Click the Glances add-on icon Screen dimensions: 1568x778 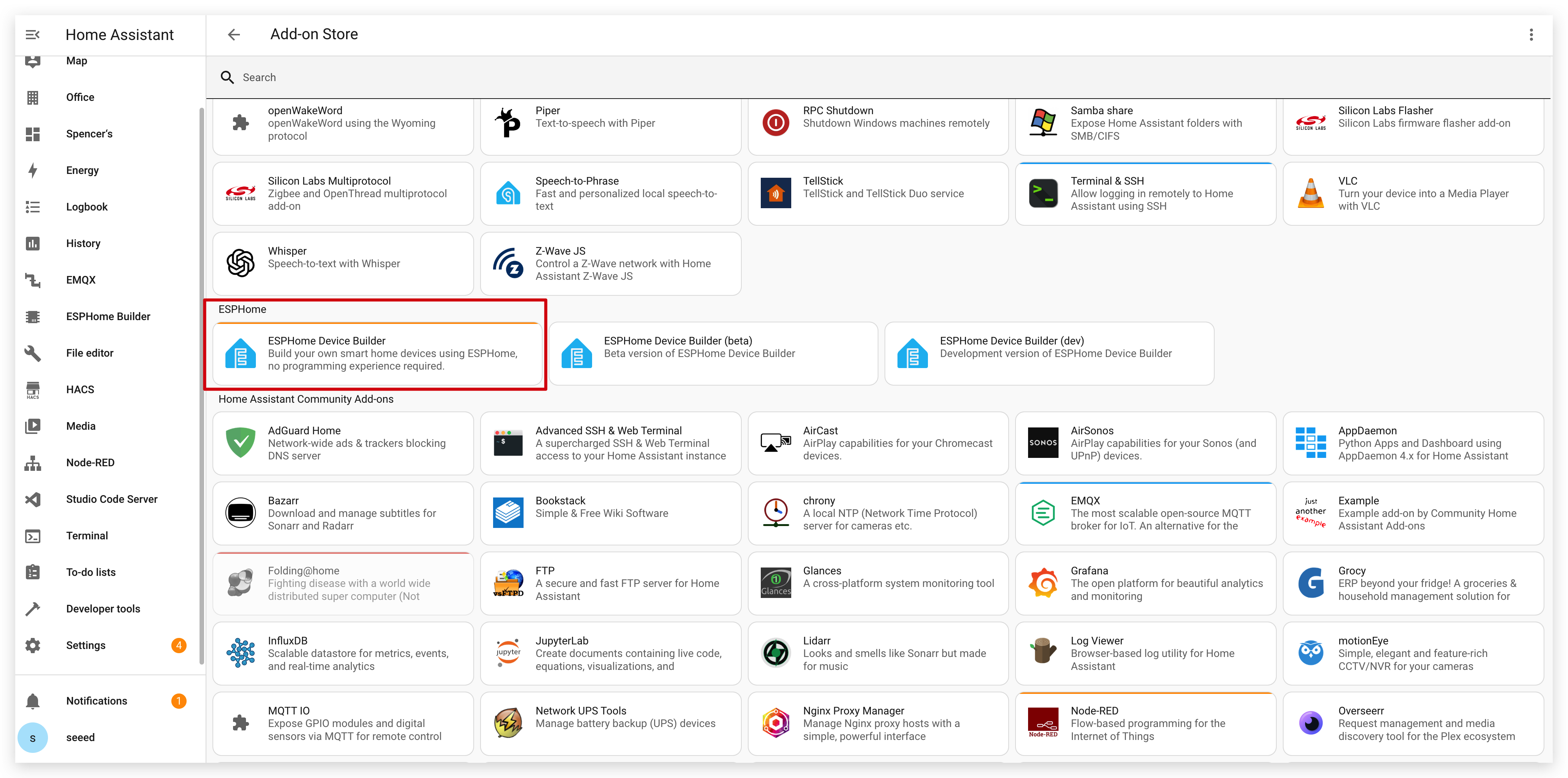[x=776, y=583]
